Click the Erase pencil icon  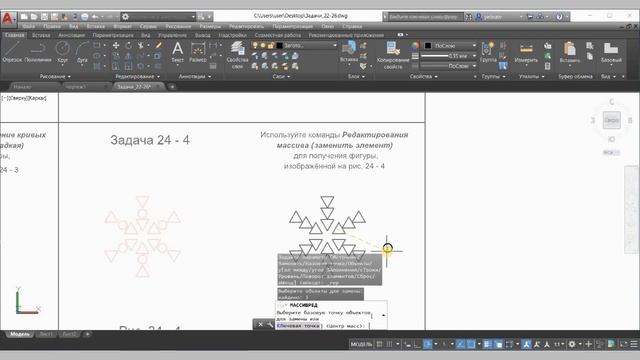(158, 45)
